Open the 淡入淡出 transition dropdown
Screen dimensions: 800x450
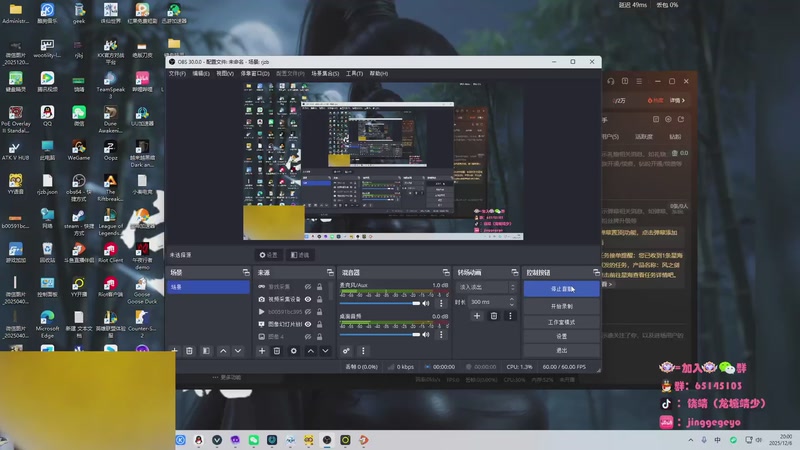click(x=486, y=286)
